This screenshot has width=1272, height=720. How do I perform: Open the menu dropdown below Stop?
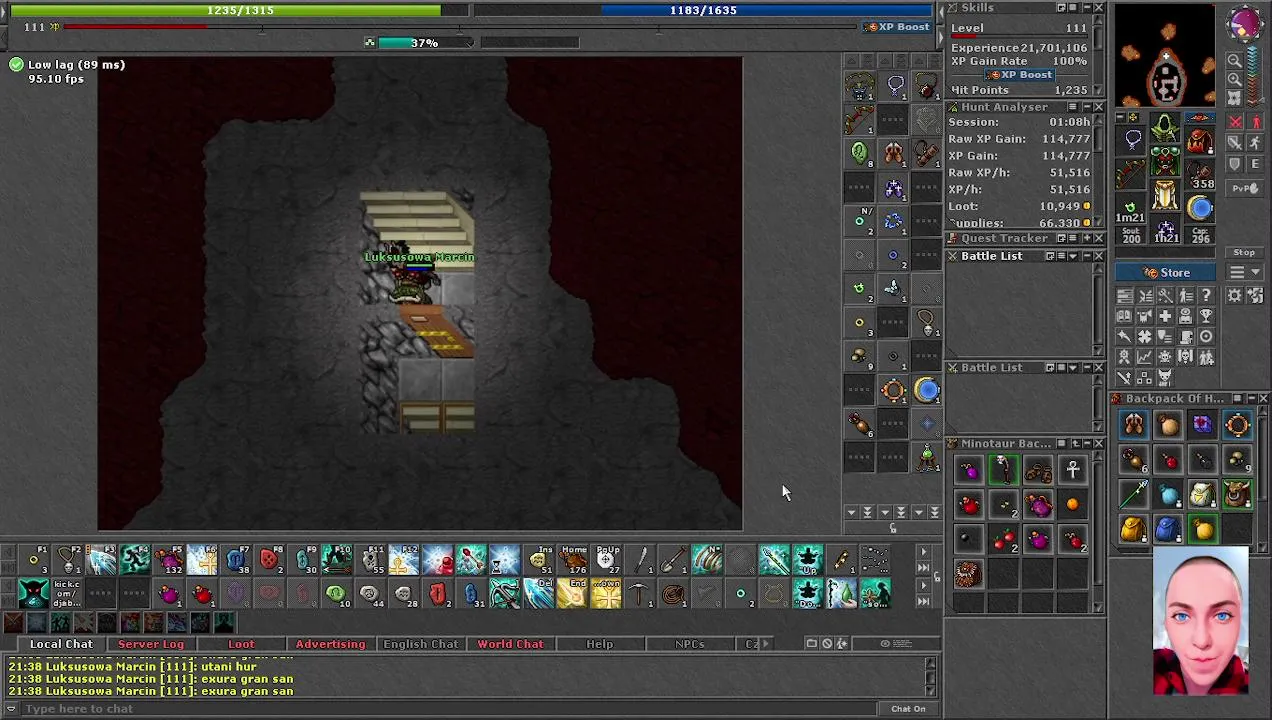pyautogui.click(x=1244, y=272)
